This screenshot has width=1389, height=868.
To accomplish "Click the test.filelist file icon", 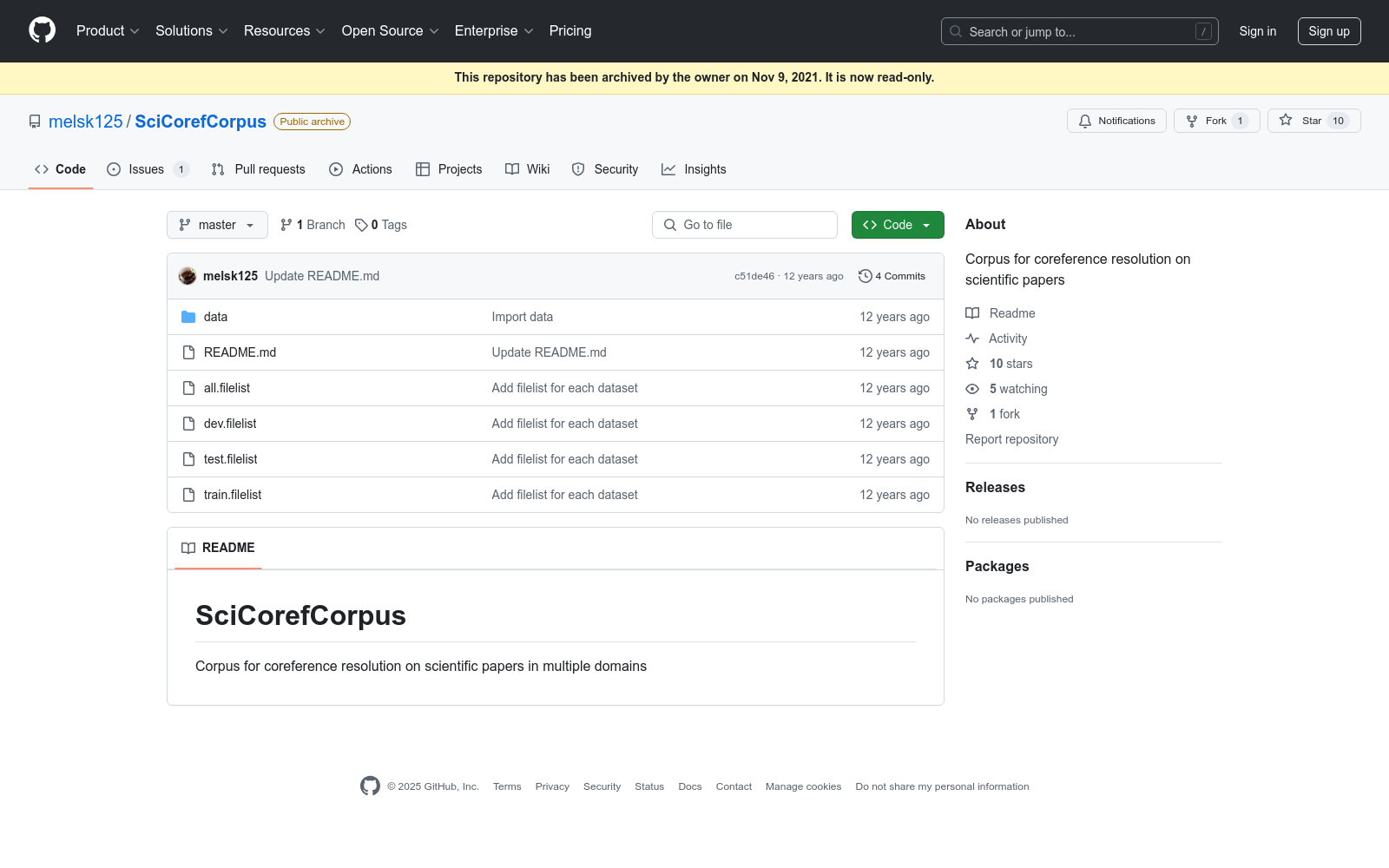I will click(x=188, y=459).
